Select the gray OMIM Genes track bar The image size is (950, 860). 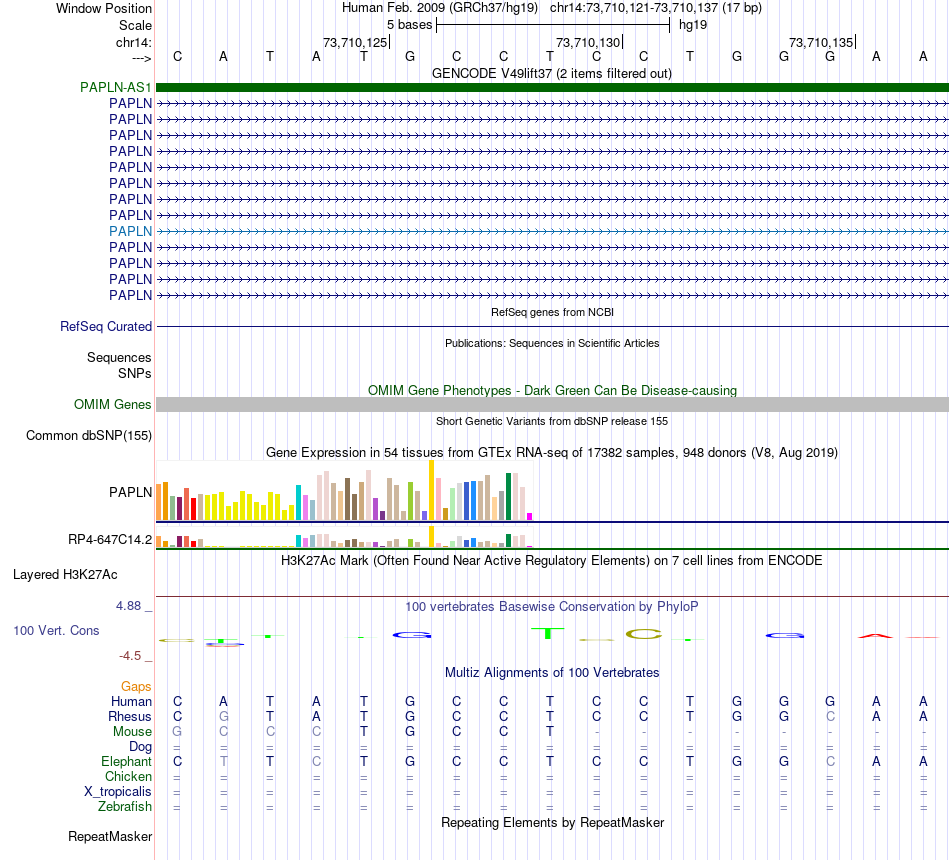click(552, 404)
